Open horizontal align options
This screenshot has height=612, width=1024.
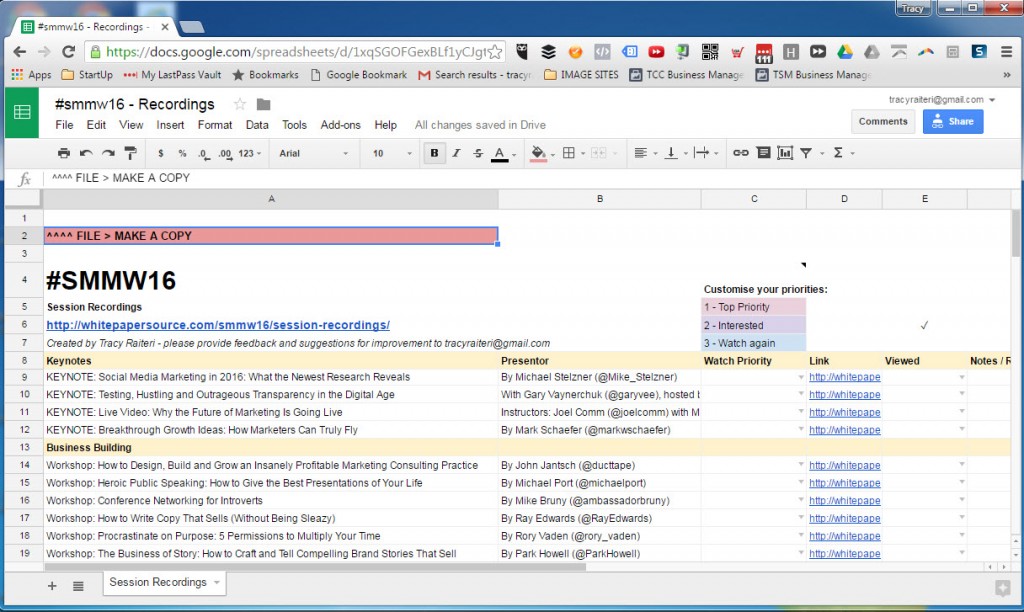641,153
